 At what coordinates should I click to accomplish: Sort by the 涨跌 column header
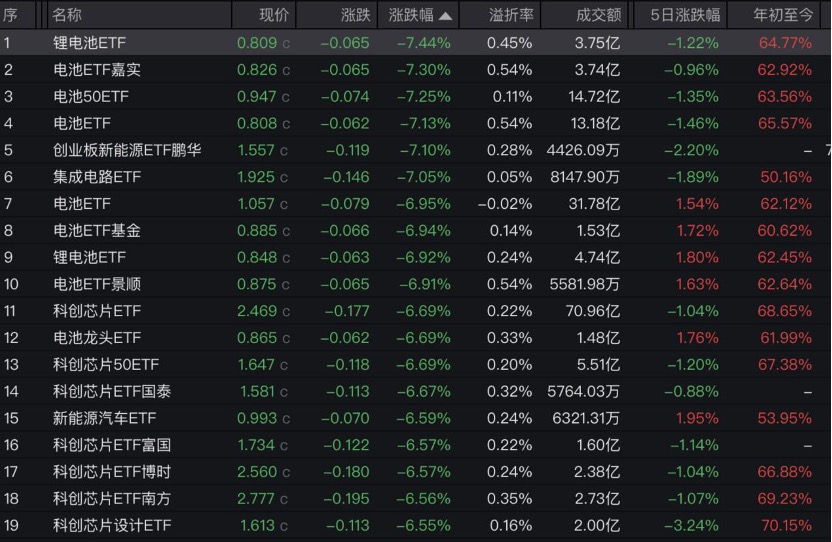pyautogui.click(x=355, y=15)
